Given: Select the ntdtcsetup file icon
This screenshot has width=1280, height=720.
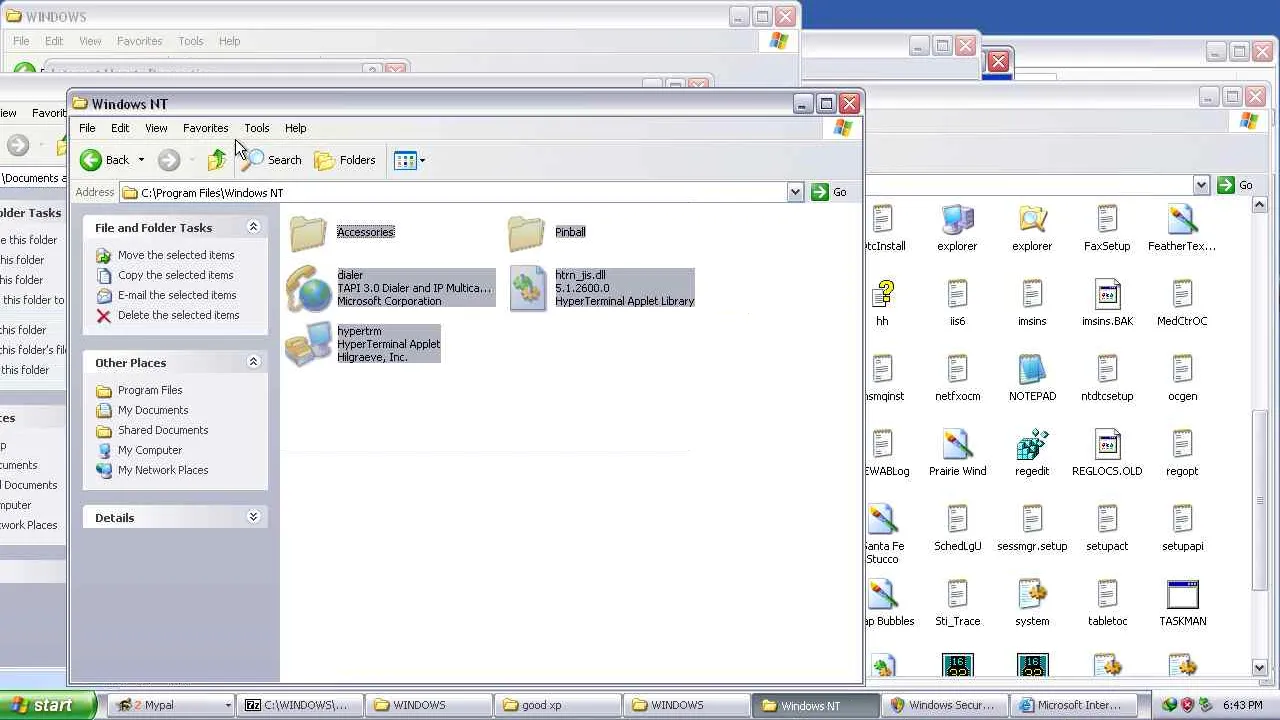Looking at the screenshot, I should [x=1107, y=370].
